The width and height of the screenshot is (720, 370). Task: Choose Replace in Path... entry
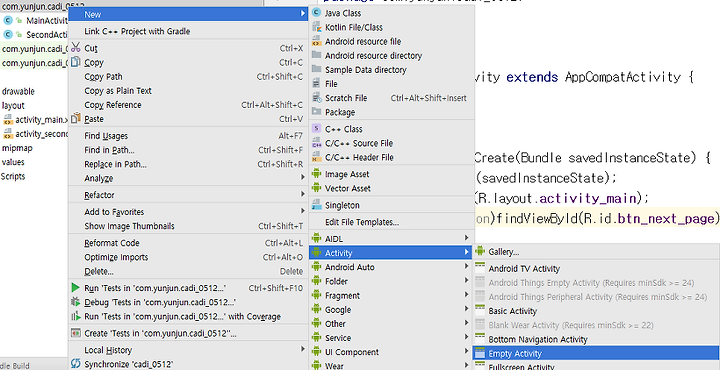188,164
